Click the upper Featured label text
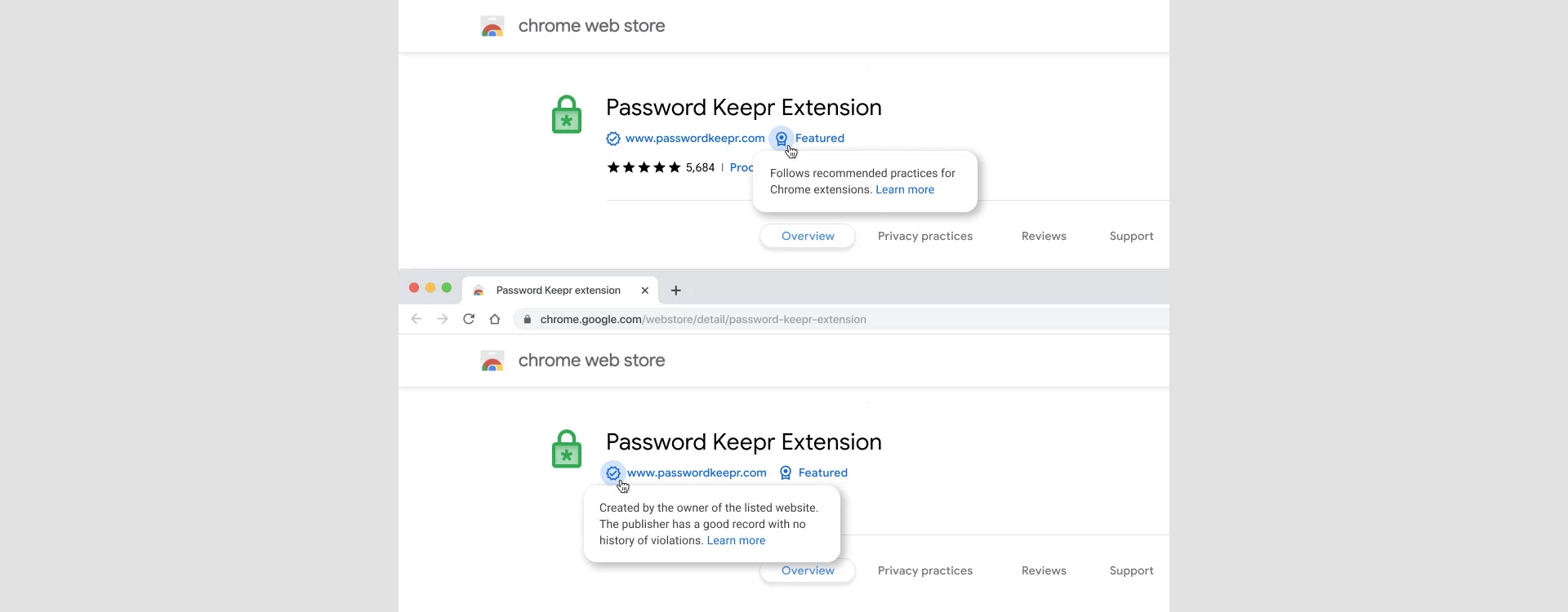Screen dimensions: 1568x612 (820, 139)
